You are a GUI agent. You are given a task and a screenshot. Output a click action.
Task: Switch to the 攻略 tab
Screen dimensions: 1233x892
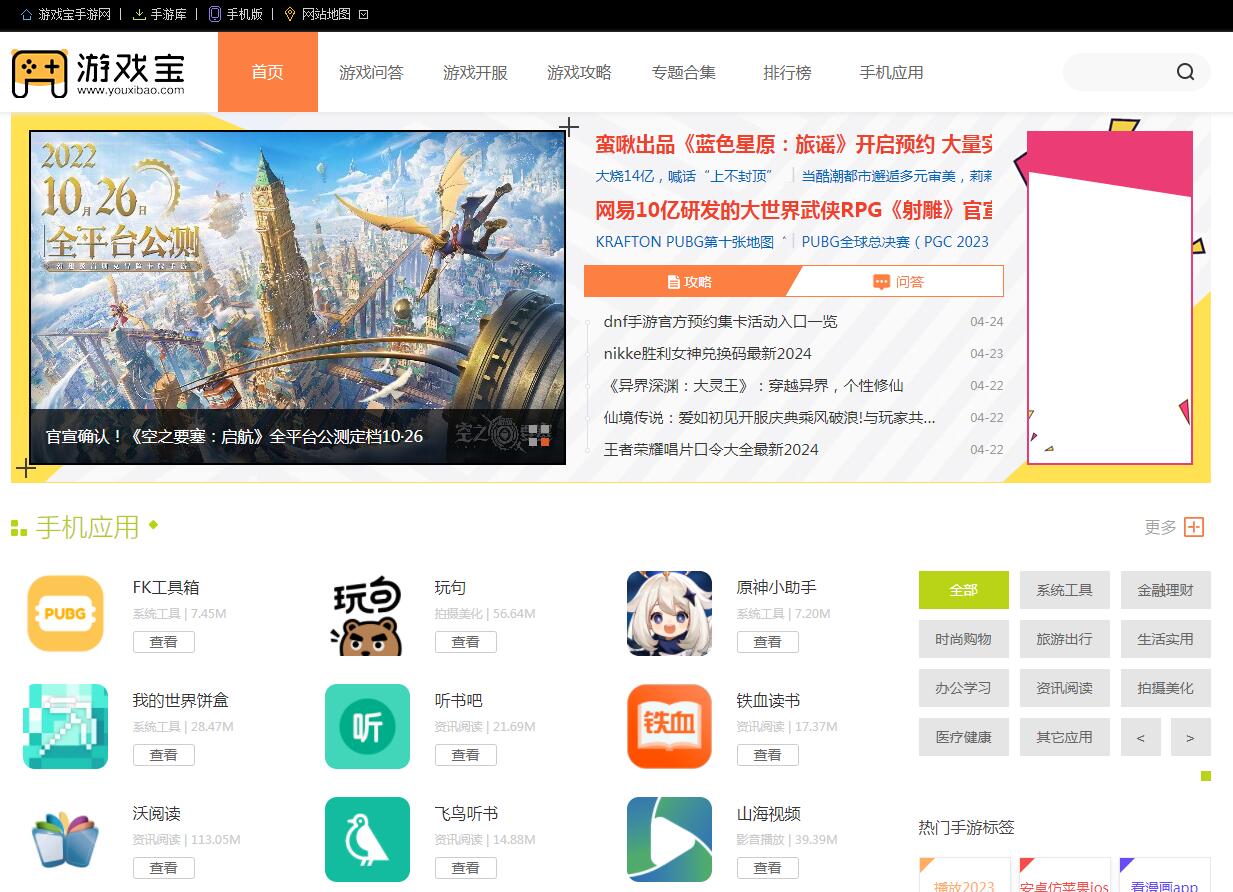click(x=690, y=281)
